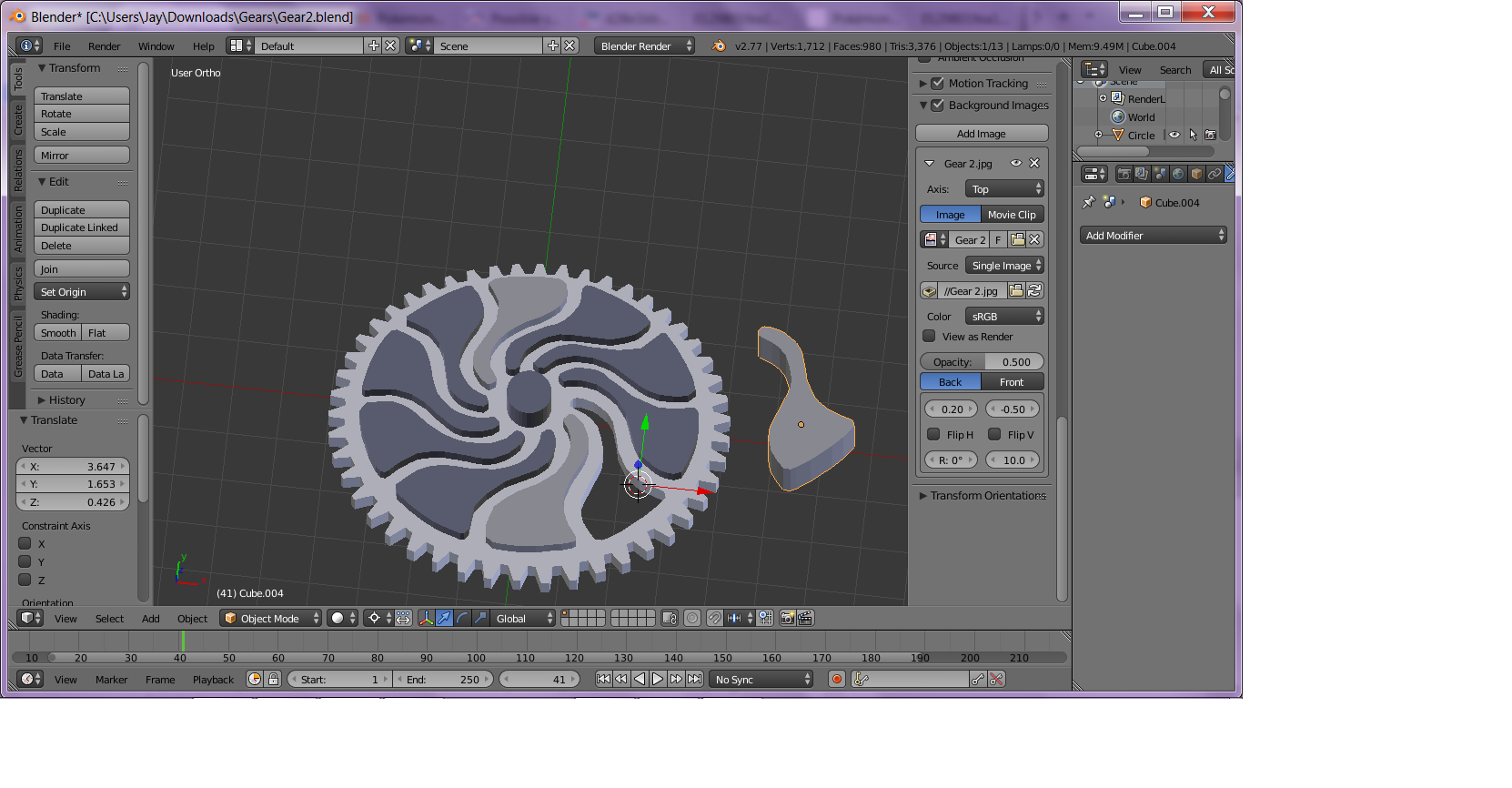Viewport: 1512px width, 788px height.
Task: Enable Flip H checkbox
Action: 933,434
